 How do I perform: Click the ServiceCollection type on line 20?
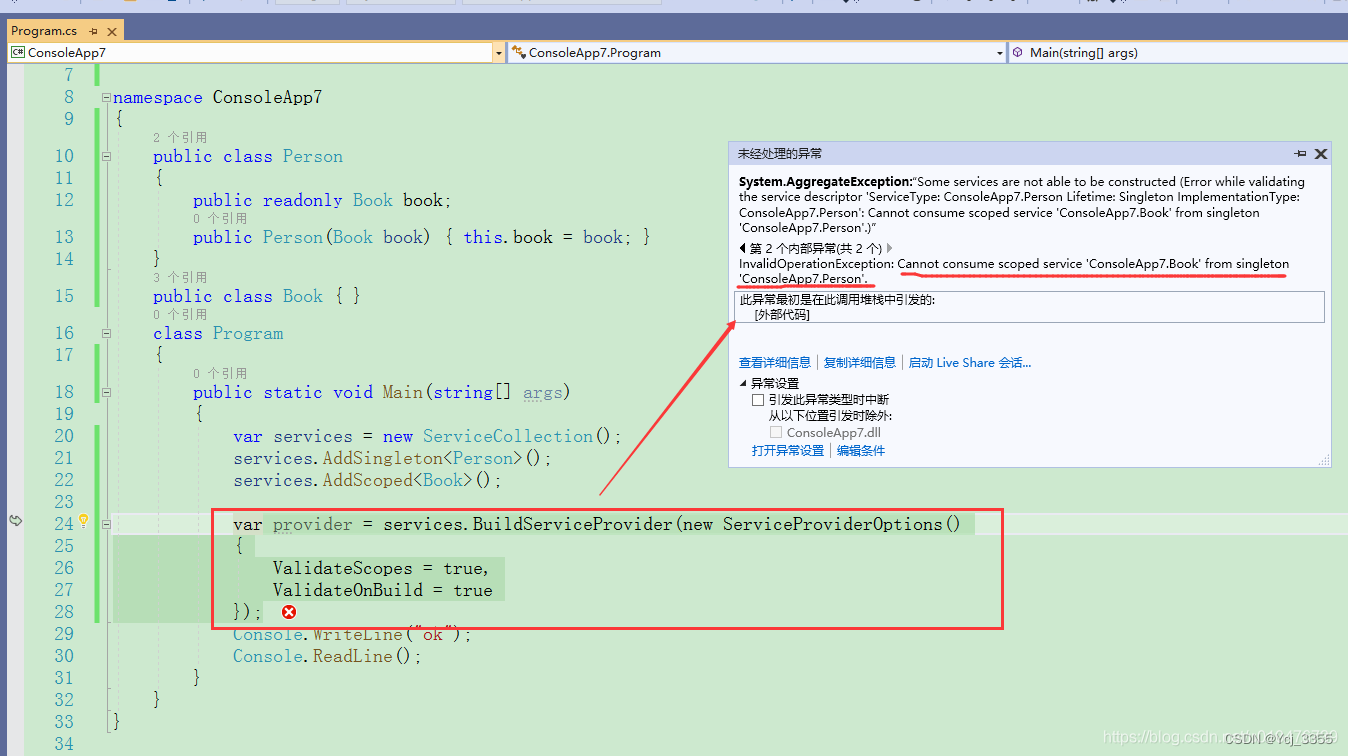pos(508,436)
